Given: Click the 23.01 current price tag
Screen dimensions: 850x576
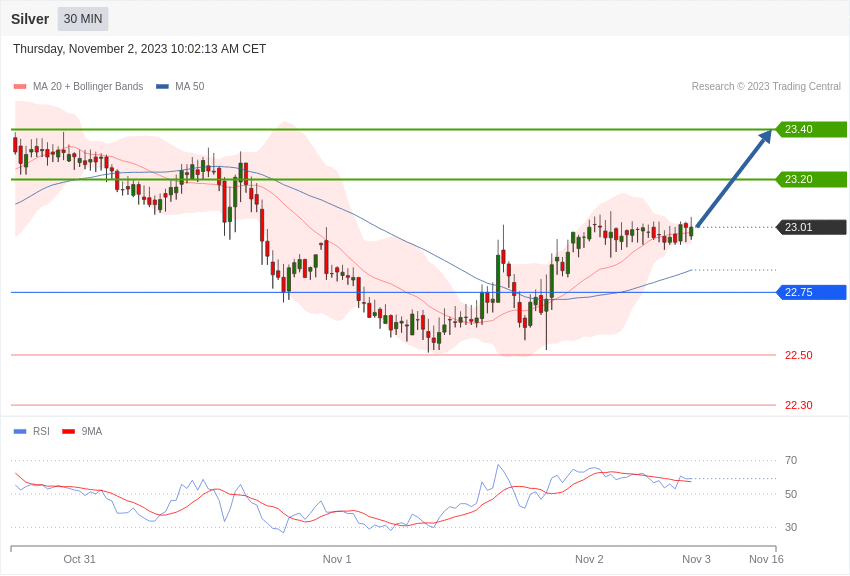Looking at the screenshot, I should (x=811, y=227).
